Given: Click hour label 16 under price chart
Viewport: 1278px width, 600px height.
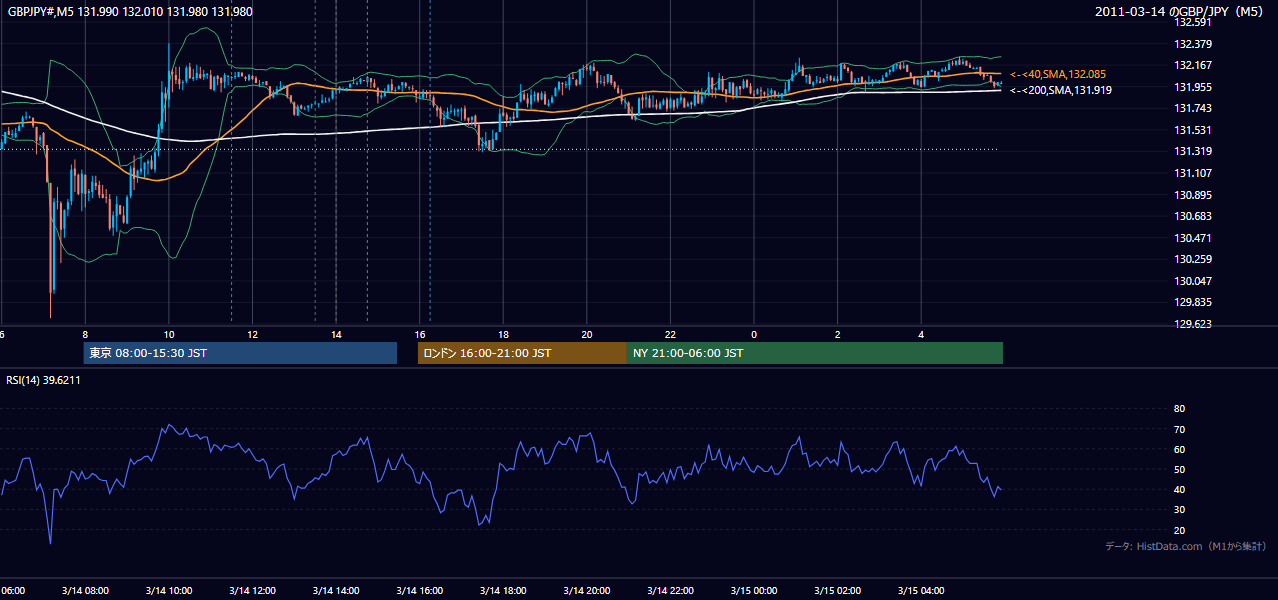Looking at the screenshot, I should [421, 334].
